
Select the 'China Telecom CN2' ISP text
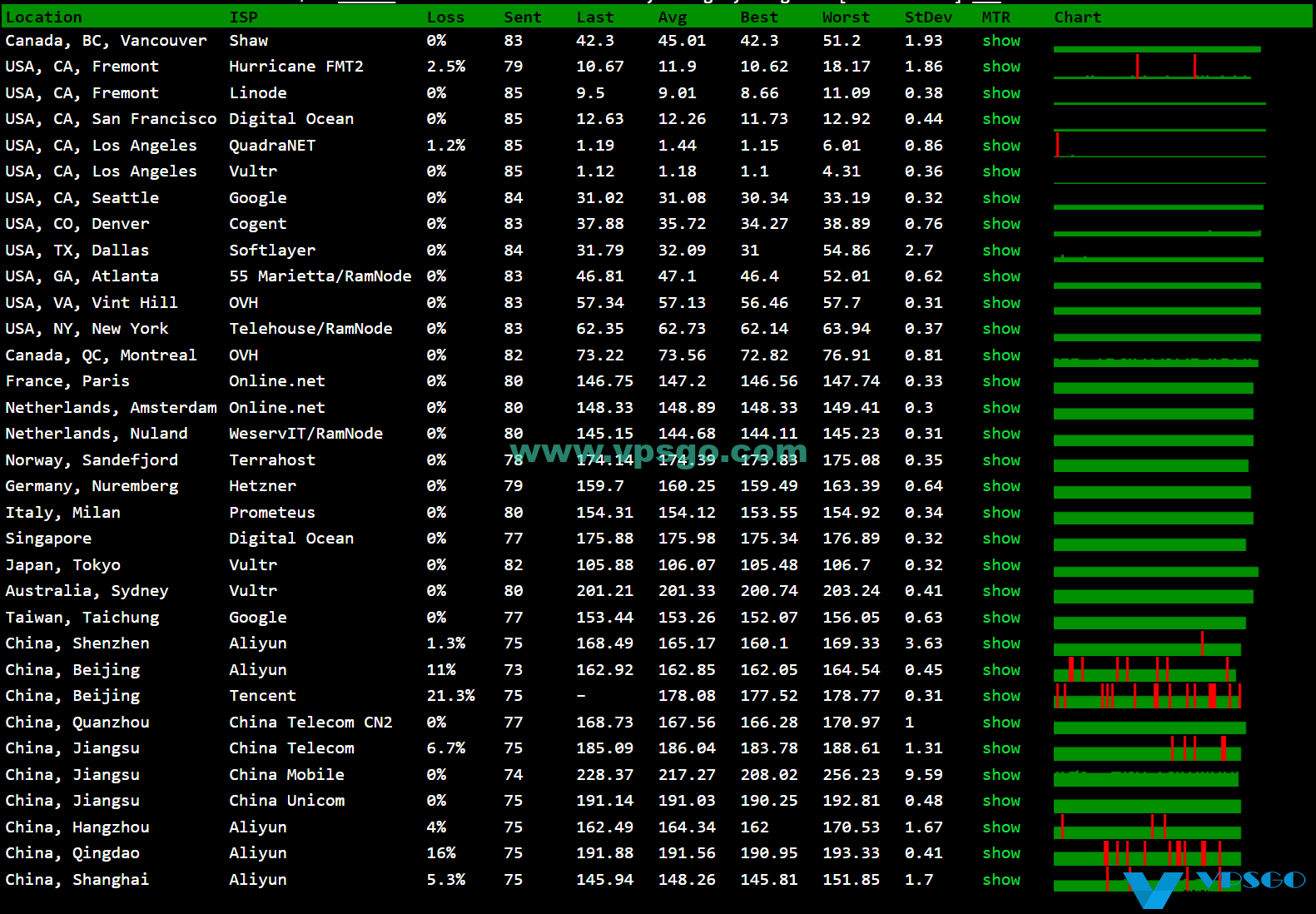tap(310, 723)
